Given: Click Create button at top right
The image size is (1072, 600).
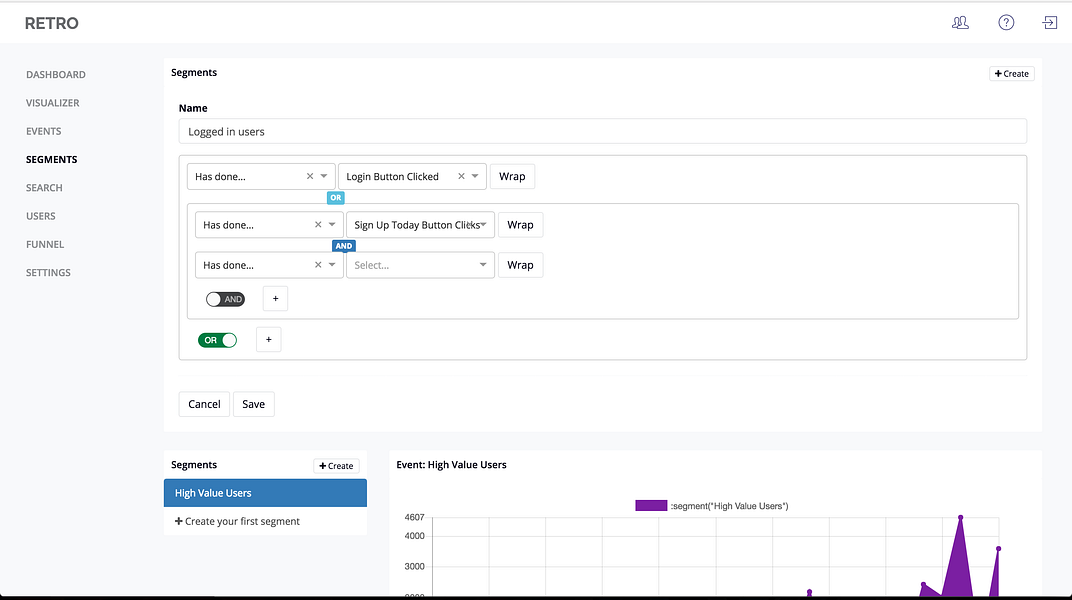Looking at the screenshot, I should coord(1011,74).
